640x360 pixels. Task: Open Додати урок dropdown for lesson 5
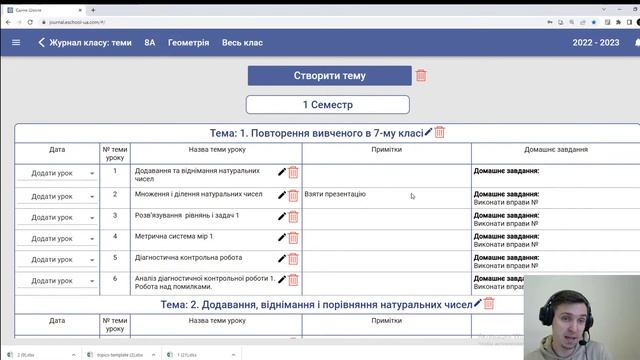click(57, 260)
